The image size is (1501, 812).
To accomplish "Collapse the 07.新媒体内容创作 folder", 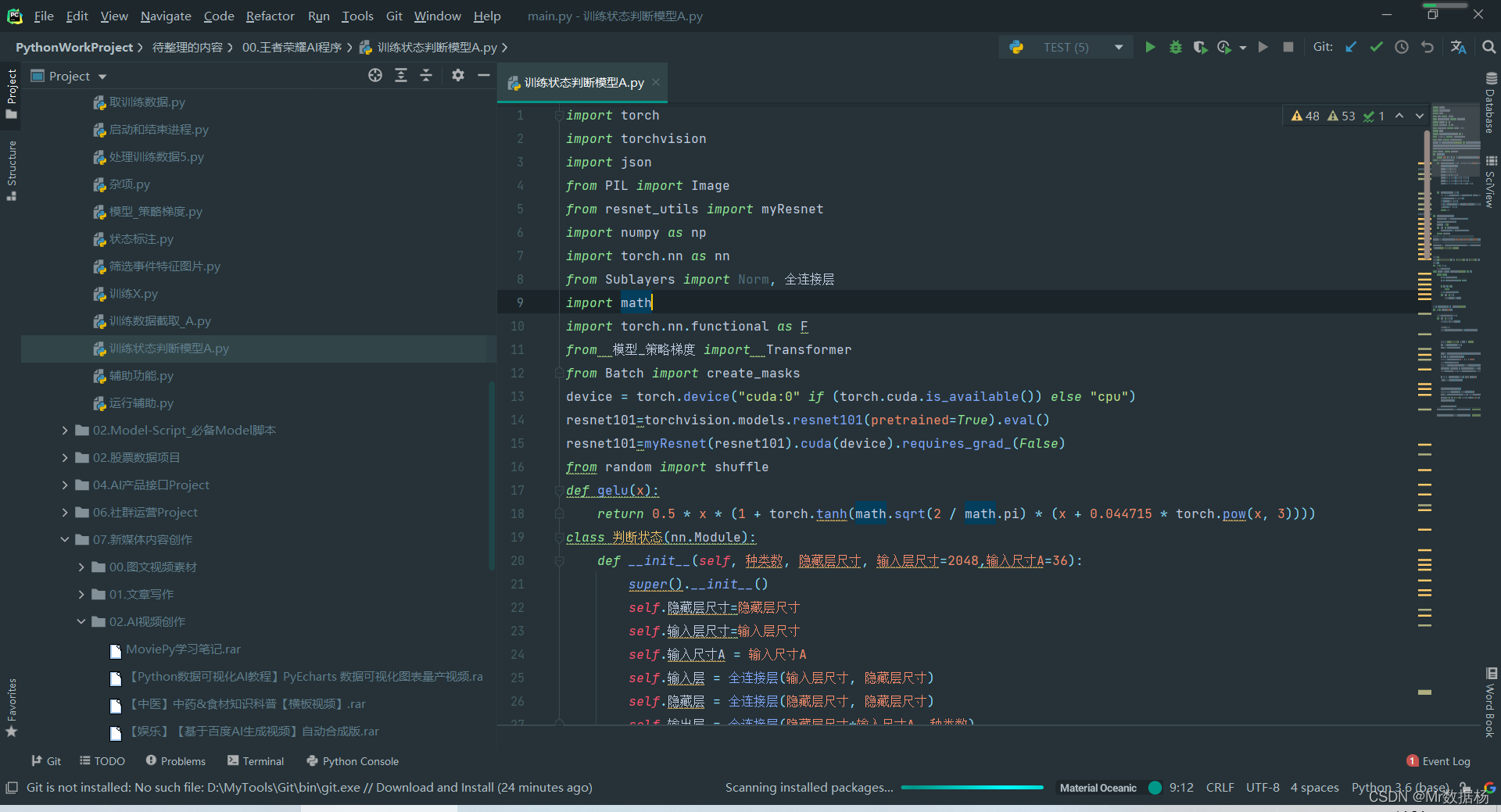I will click(x=65, y=540).
